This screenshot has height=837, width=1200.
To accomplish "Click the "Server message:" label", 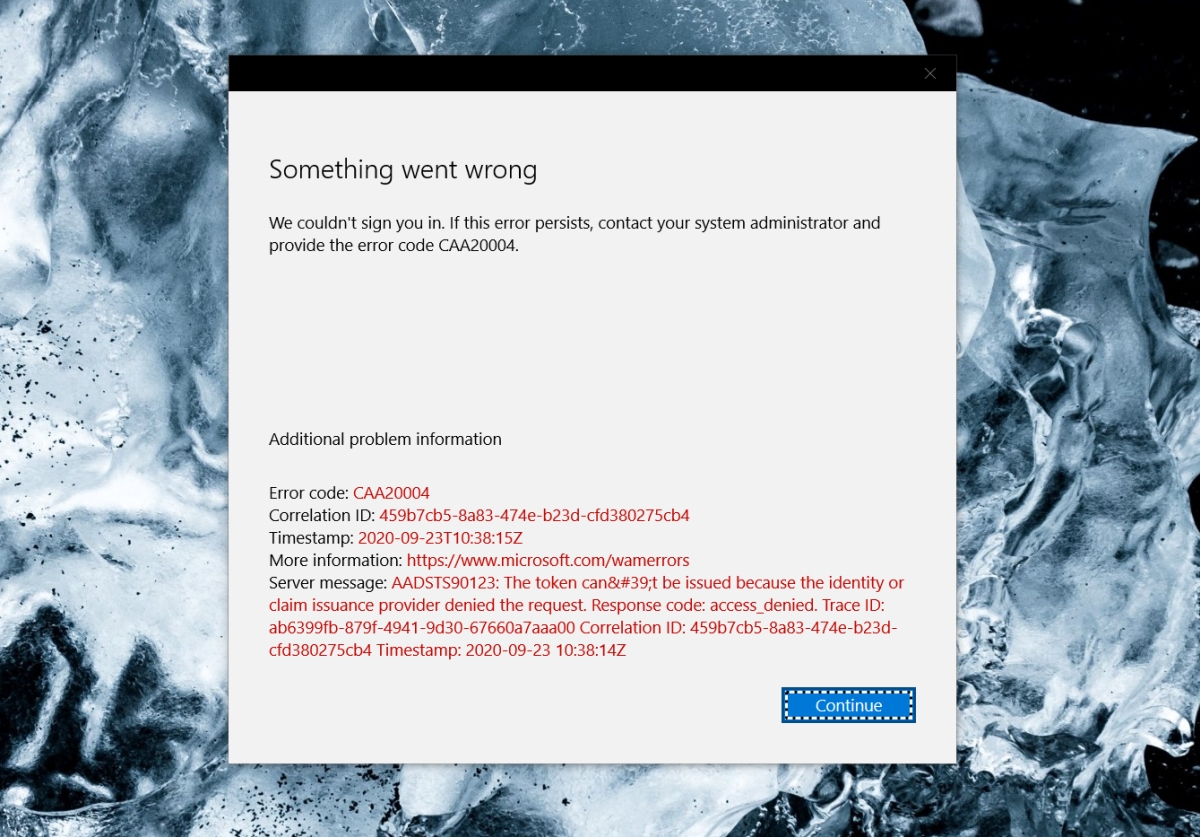I will tap(328, 583).
